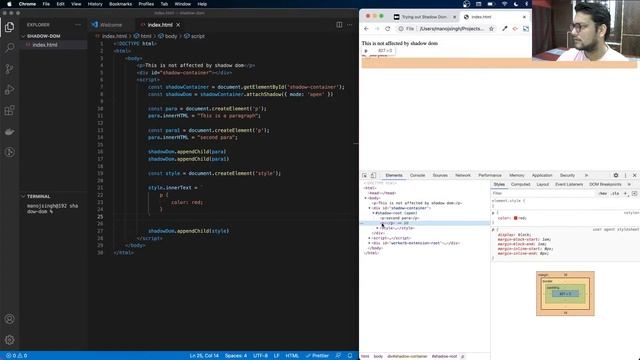This screenshot has height=360, width=640.
Task: Toggle DevTools device toolbar
Action: [373, 175]
